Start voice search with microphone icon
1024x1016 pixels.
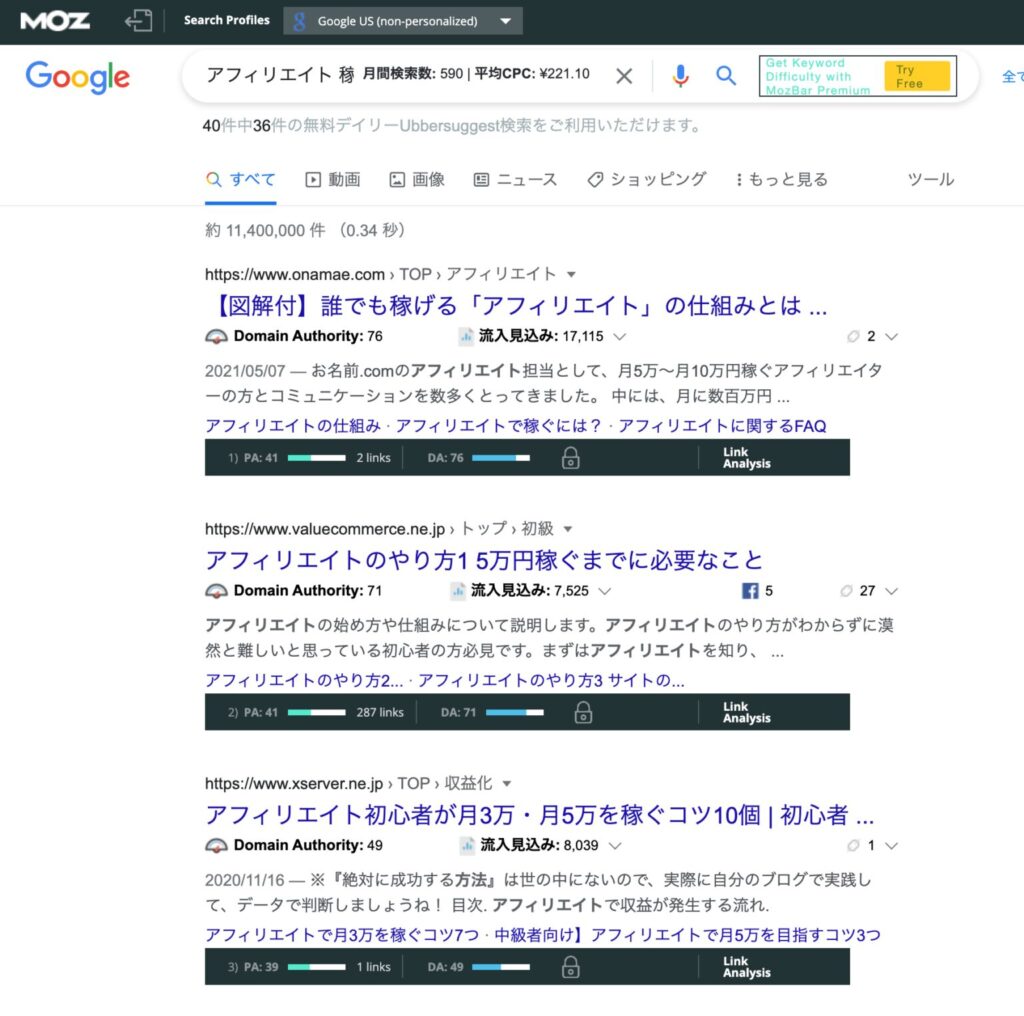pyautogui.click(x=680, y=76)
